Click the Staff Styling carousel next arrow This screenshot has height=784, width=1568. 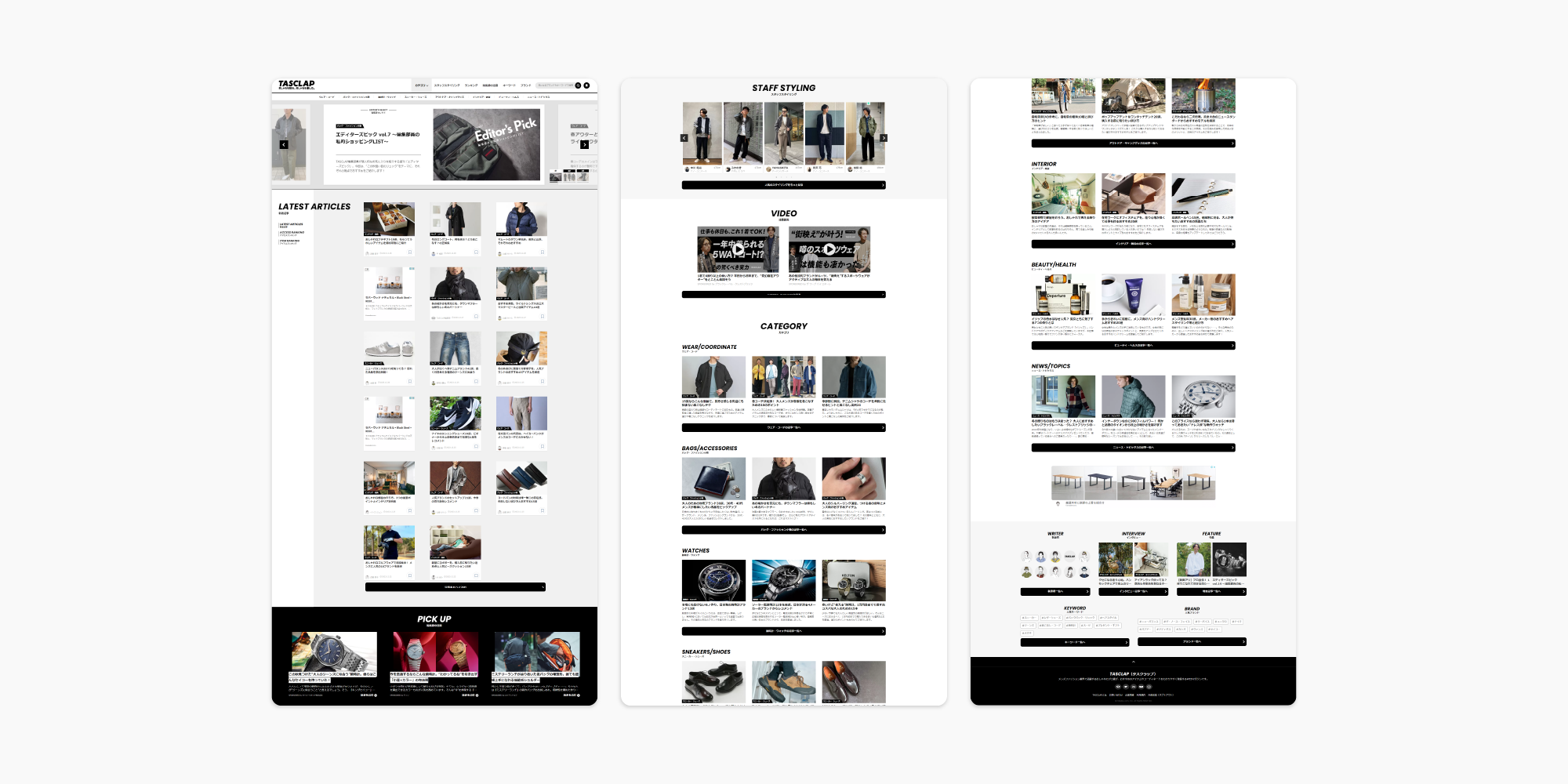tap(884, 138)
